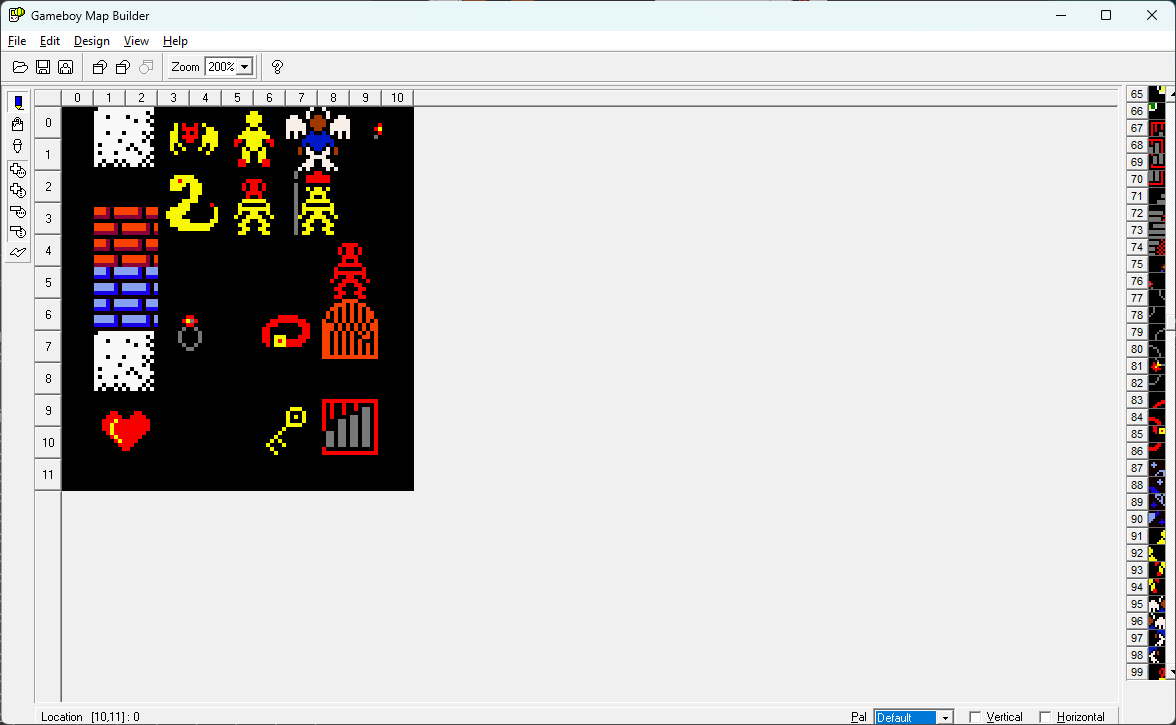Select tile 99 in the tile list

click(x=1145, y=672)
